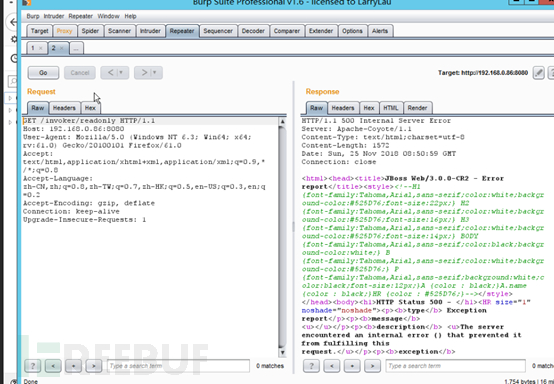Click the request pane scroll-up arrow
554x384 pixels.
pyautogui.click(x=282, y=122)
